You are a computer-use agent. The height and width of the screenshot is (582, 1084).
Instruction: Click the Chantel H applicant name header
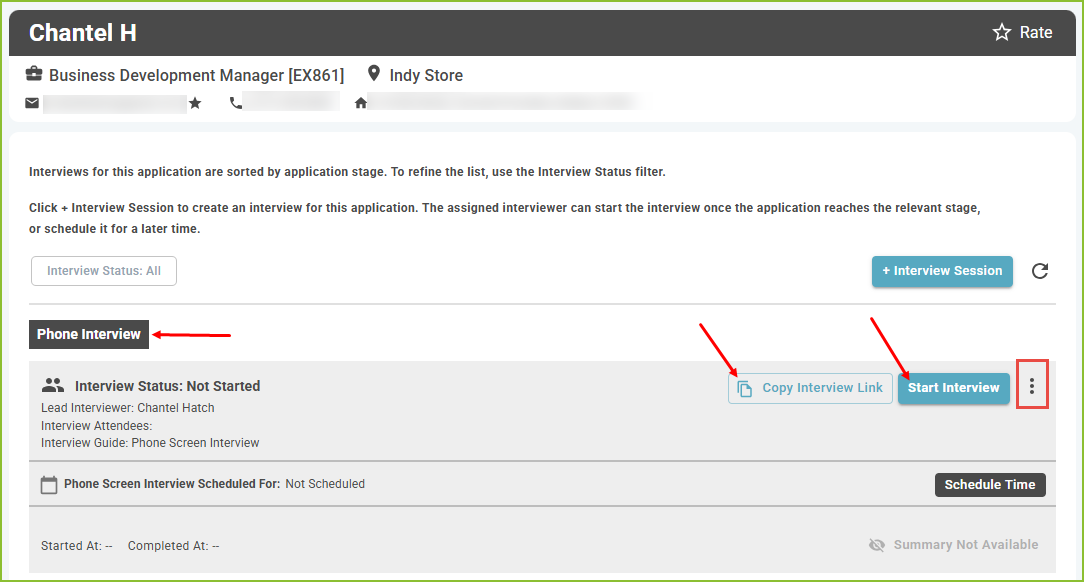tap(83, 32)
